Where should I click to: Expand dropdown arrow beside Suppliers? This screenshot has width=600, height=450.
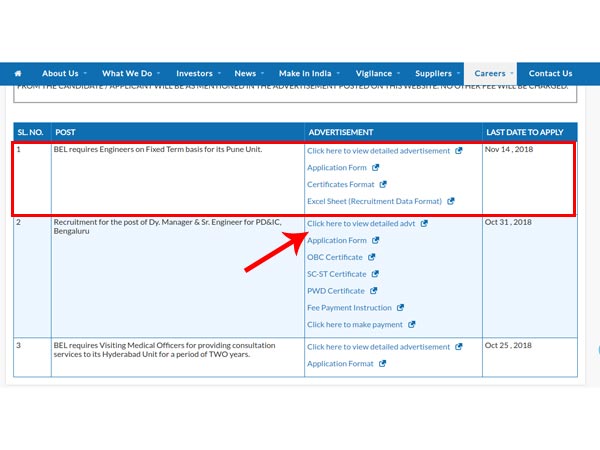coord(458,73)
